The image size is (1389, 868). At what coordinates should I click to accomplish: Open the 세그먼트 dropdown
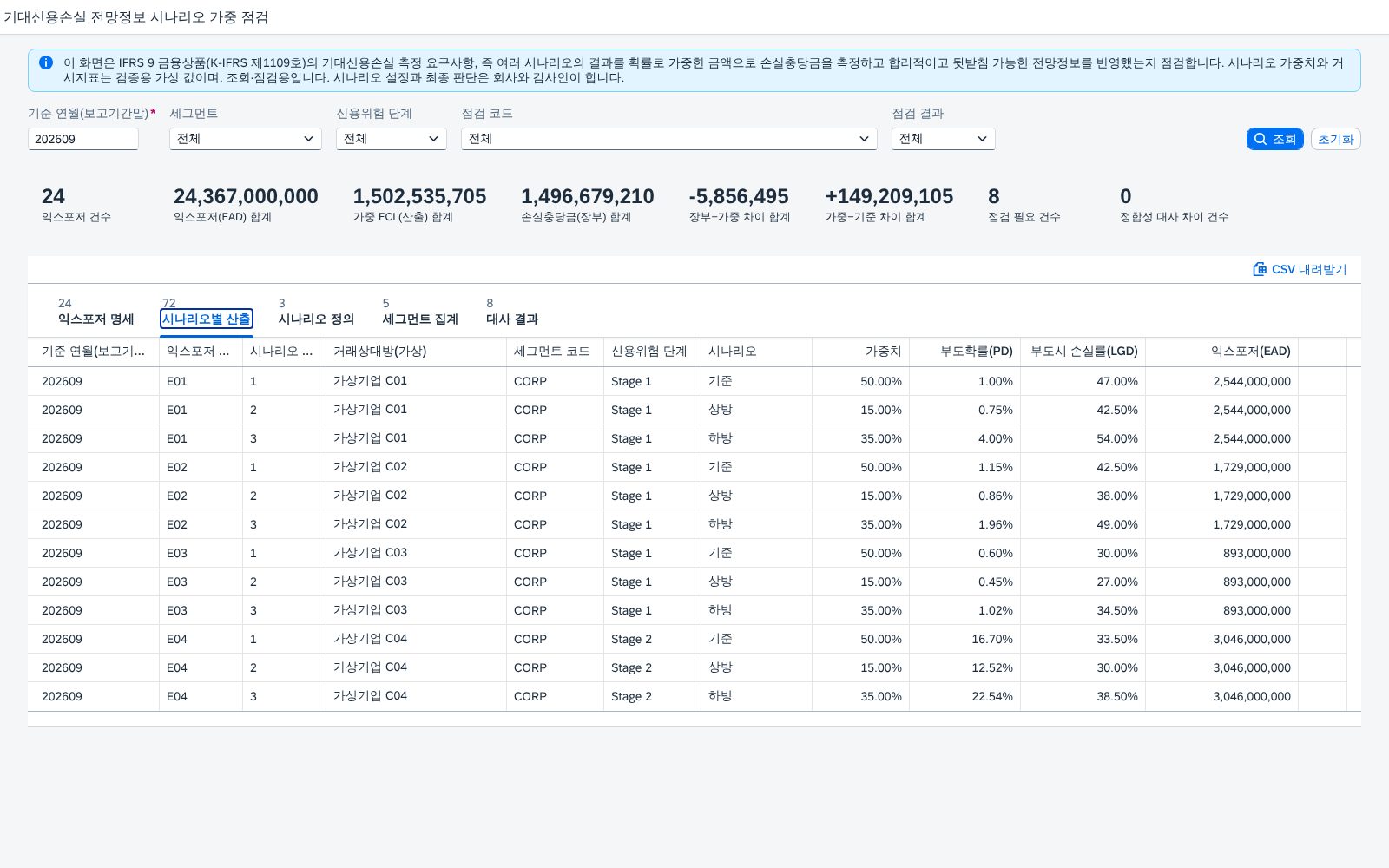246,139
